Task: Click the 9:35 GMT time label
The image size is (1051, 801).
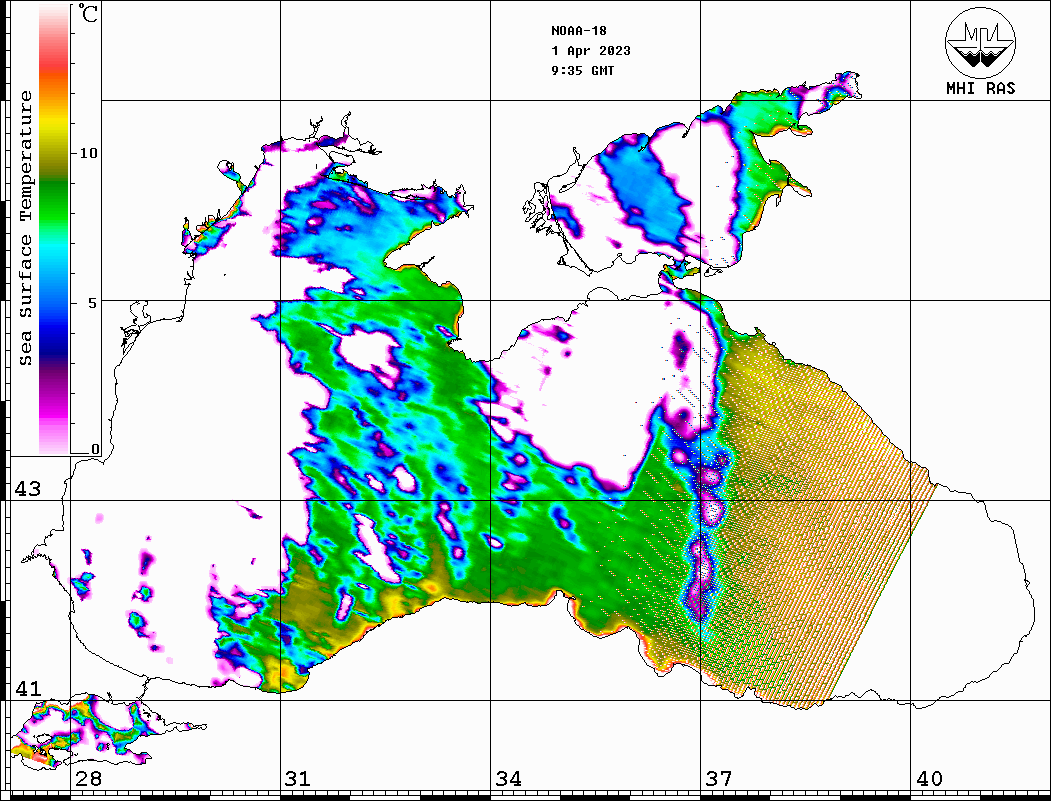Action: click(582, 71)
